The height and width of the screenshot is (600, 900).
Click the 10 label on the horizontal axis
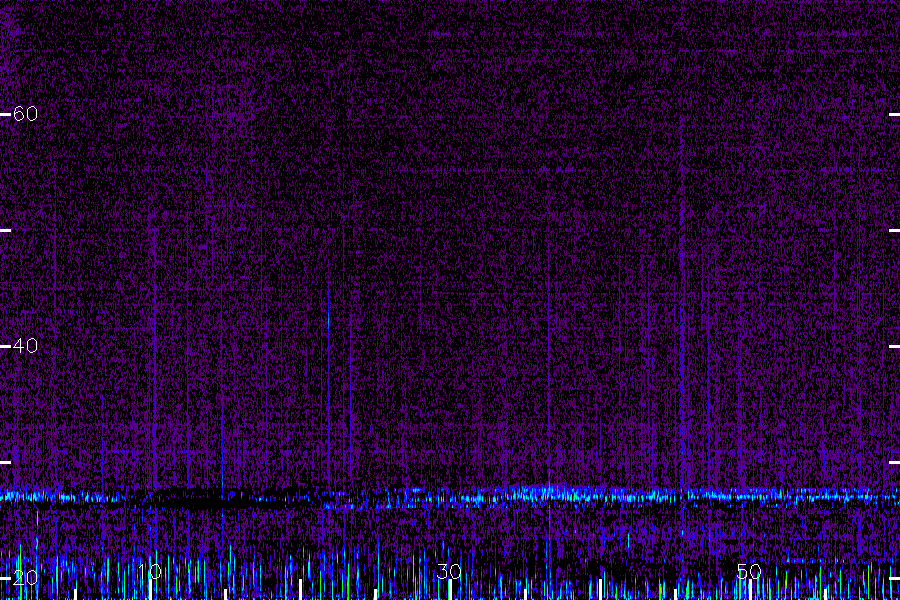[x=150, y=571]
